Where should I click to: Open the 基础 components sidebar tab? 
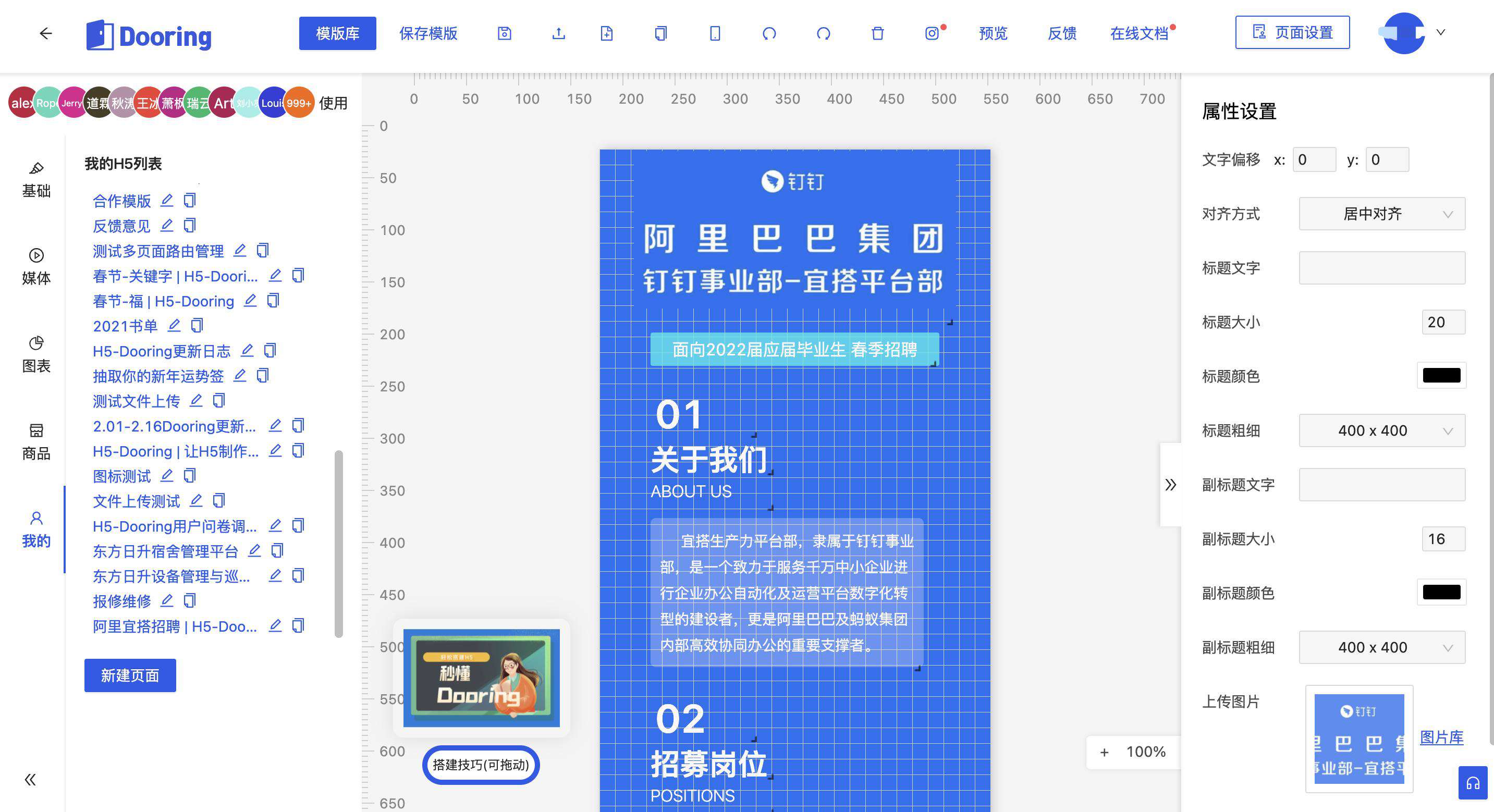pos(36,180)
